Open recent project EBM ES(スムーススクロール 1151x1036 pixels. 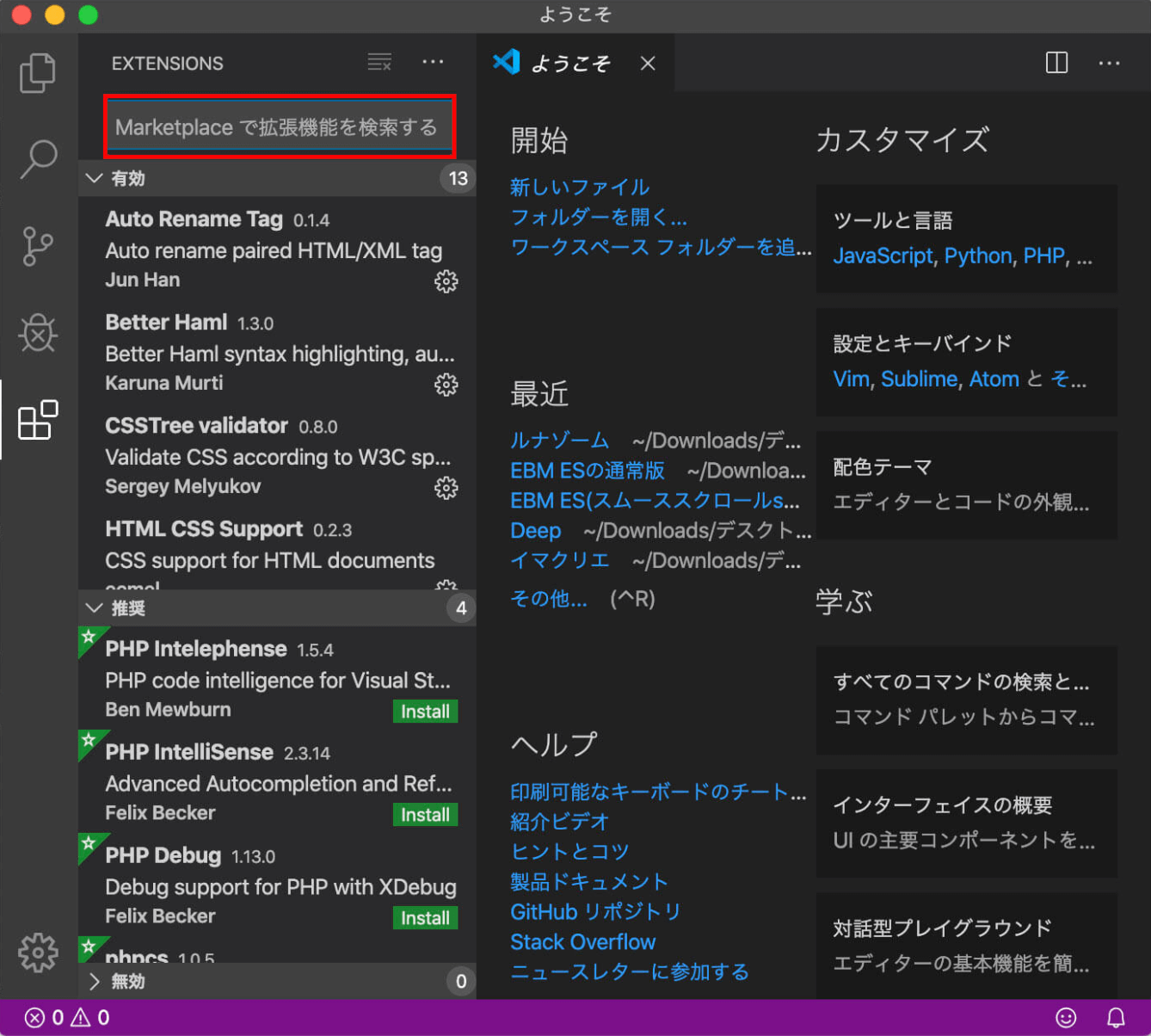click(x=655, y=501)
